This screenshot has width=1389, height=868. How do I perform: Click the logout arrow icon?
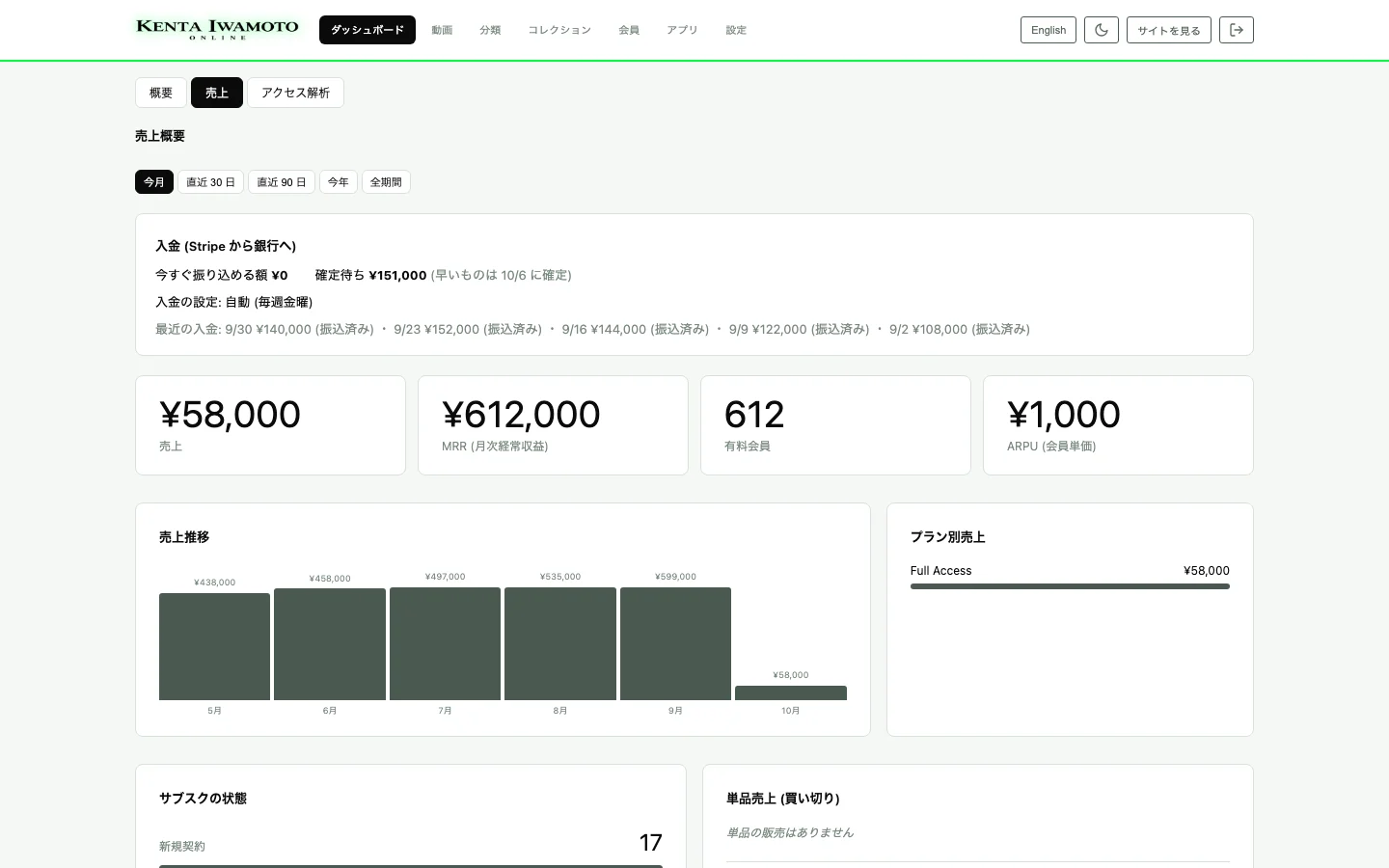coord(1237,30)
